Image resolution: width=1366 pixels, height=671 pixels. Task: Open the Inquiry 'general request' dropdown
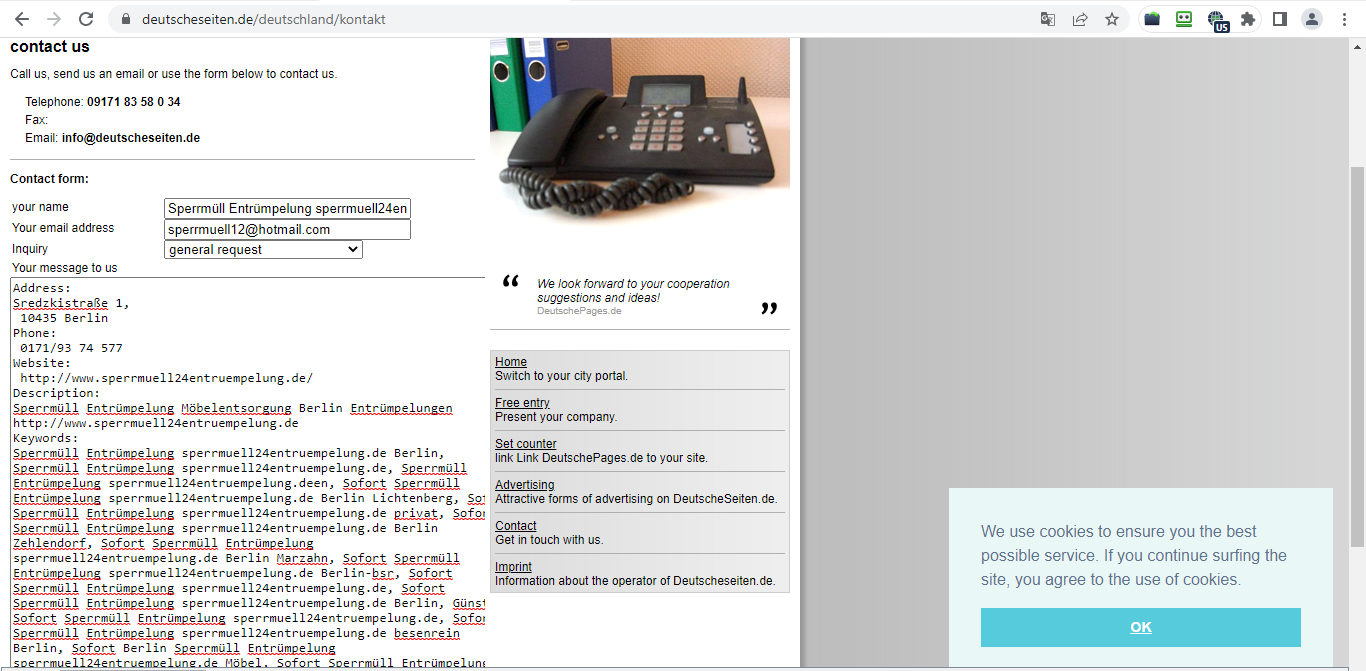(x=263, y=250)
